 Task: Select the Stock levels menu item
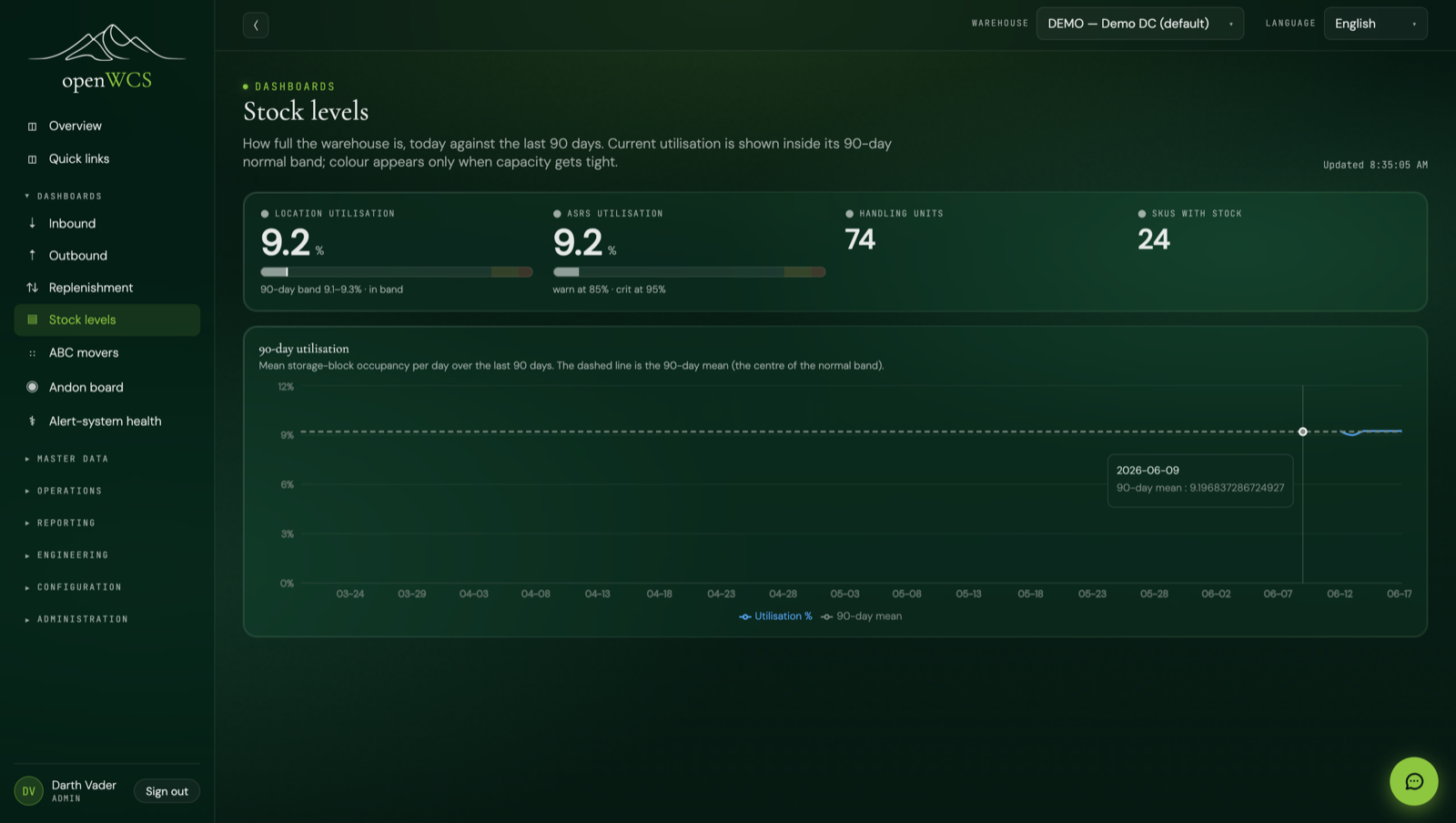[107, 320]
